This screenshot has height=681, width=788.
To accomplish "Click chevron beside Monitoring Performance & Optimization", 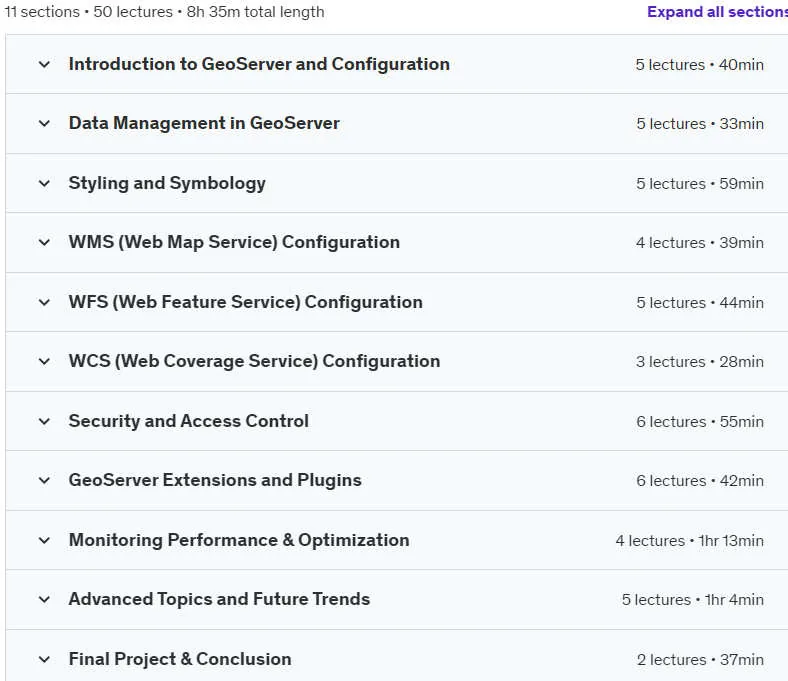I will click(x=44, y=540).
